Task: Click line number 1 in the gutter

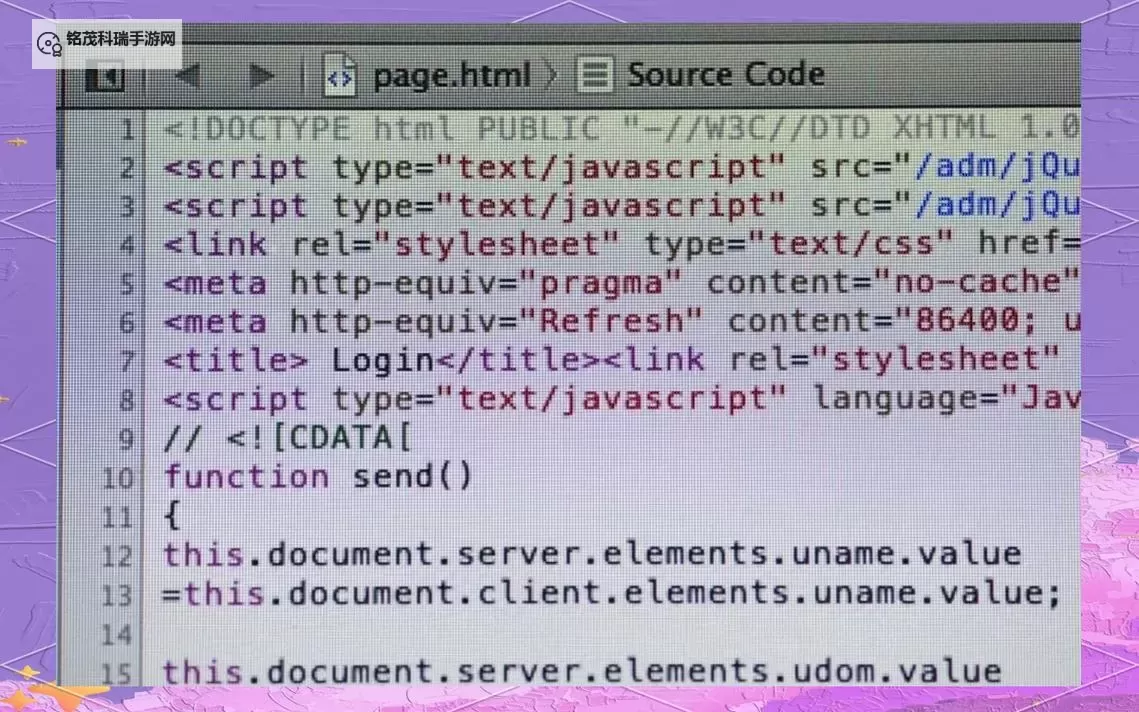Action: point(126,129)
